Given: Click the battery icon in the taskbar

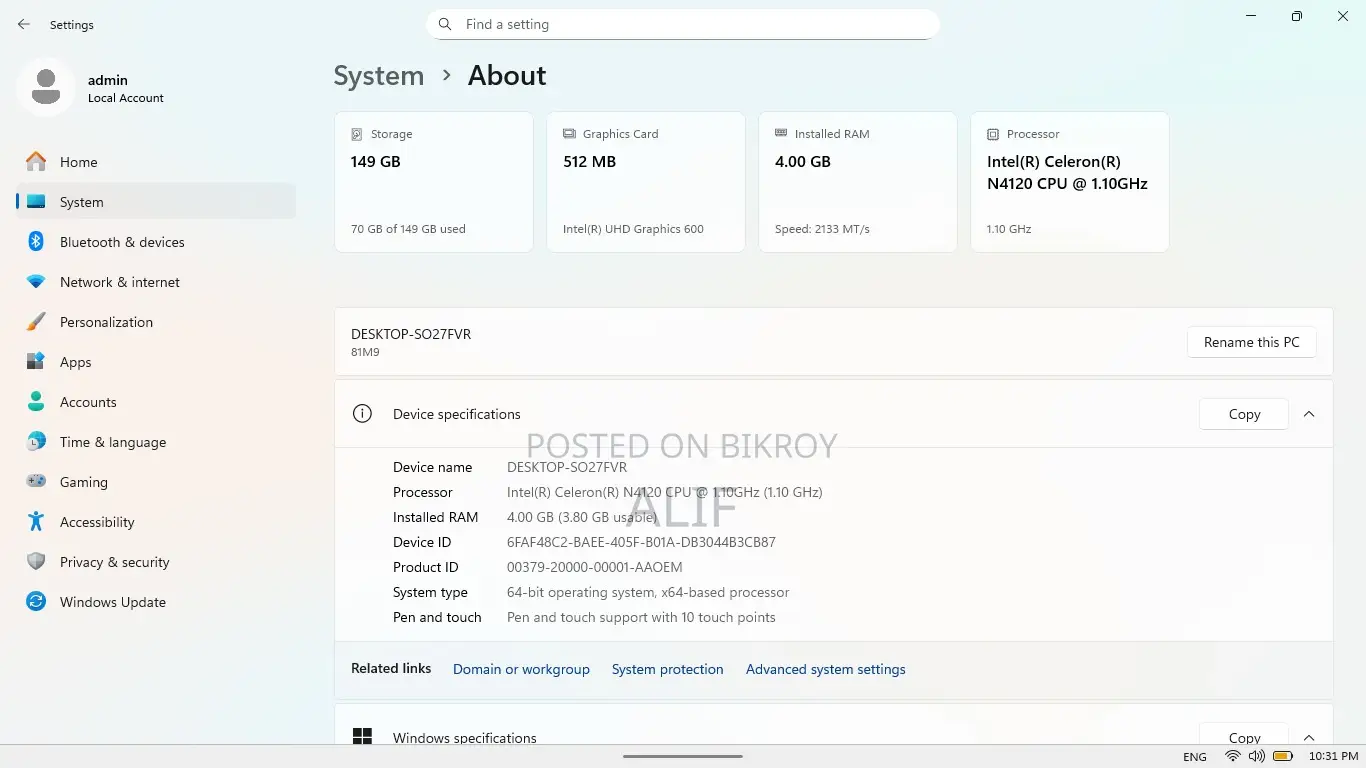Looking at the screenshot, I should pos(1283,756).
